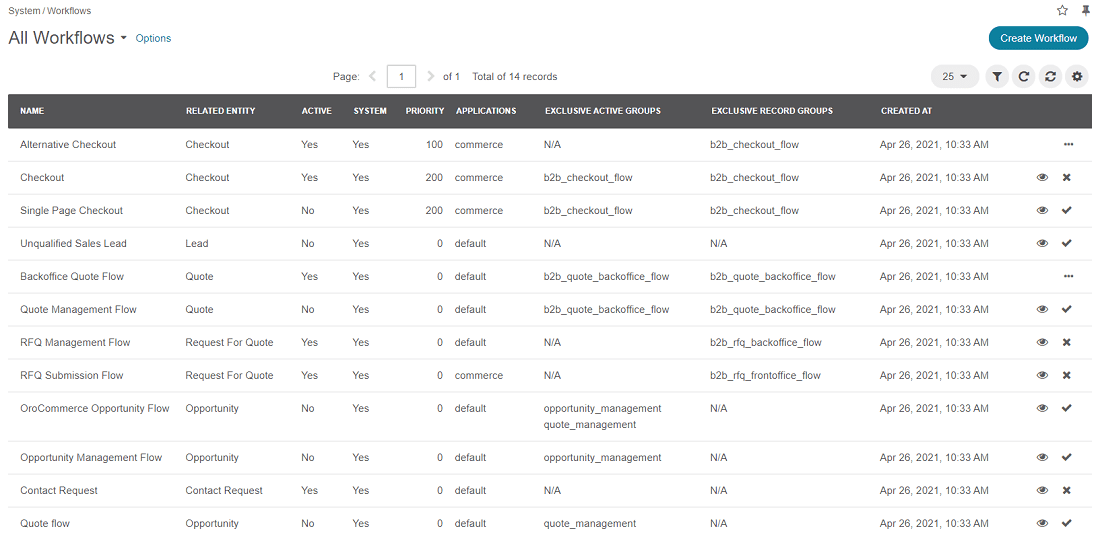Open System breadcrumb link

pyautogui.click(x=24, y=11)
